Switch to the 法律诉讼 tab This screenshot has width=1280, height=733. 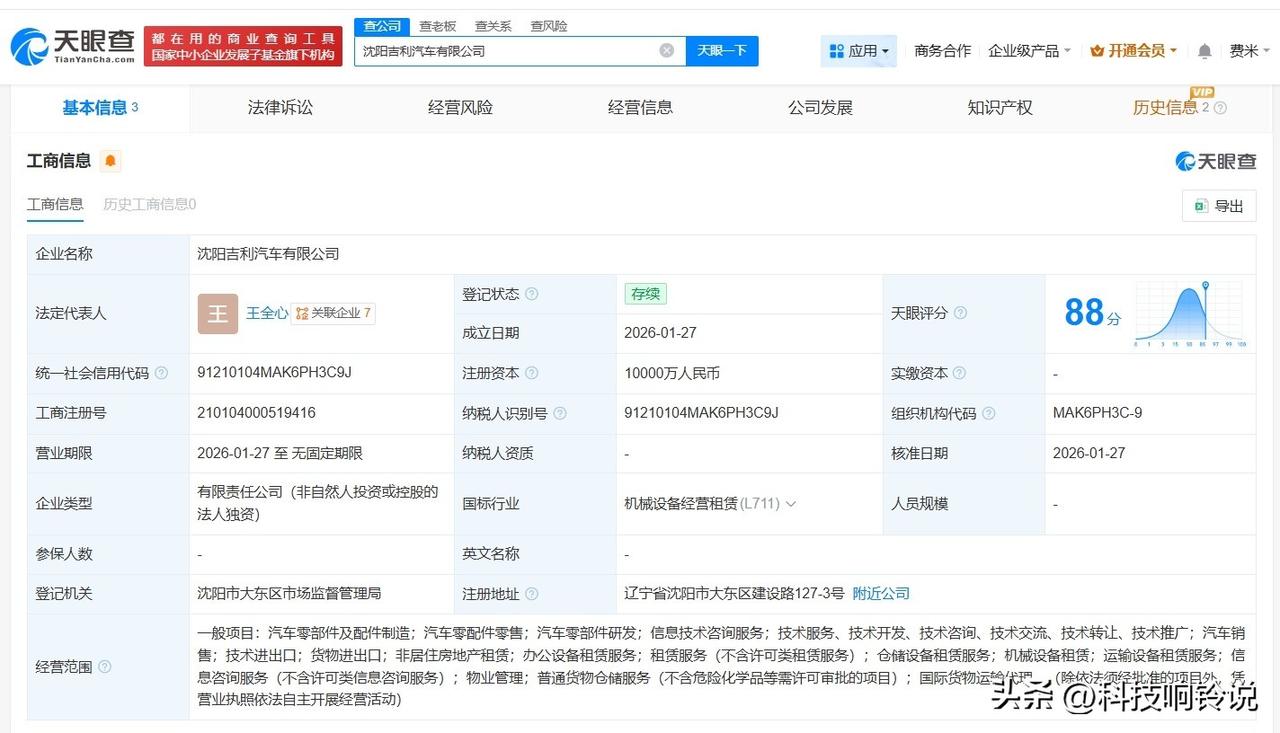280,107
